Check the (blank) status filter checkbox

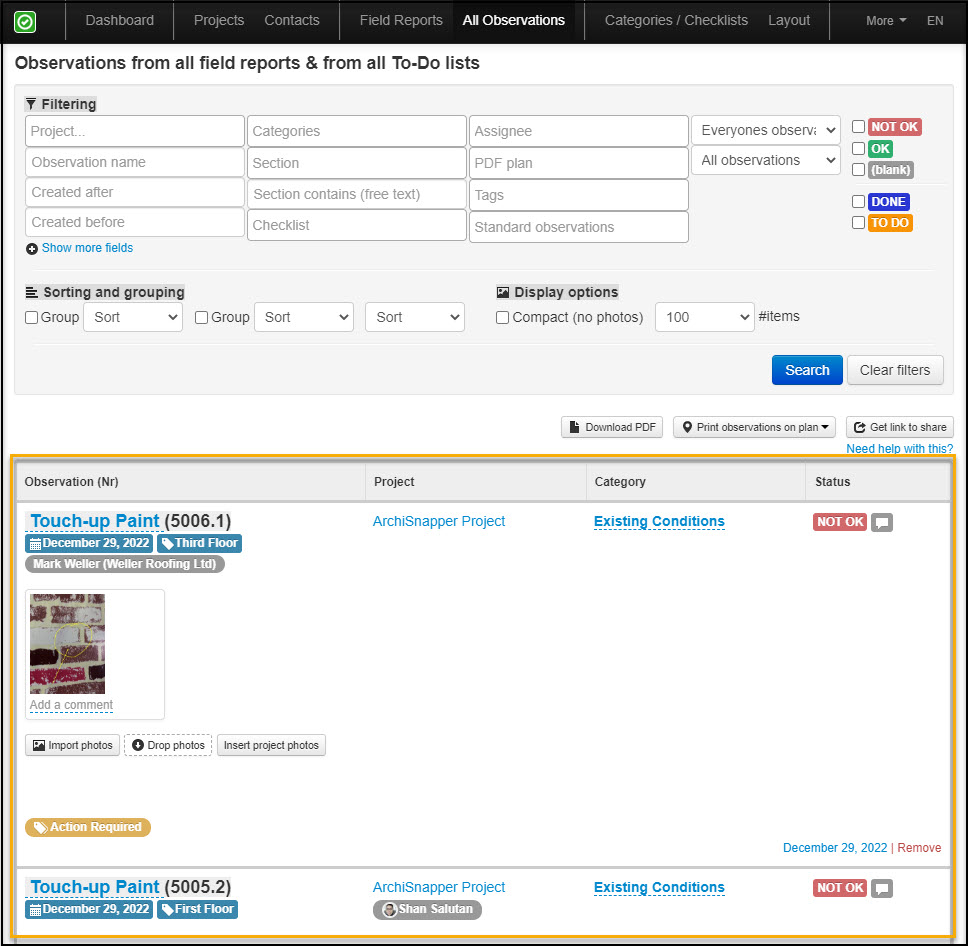point(858,169)
